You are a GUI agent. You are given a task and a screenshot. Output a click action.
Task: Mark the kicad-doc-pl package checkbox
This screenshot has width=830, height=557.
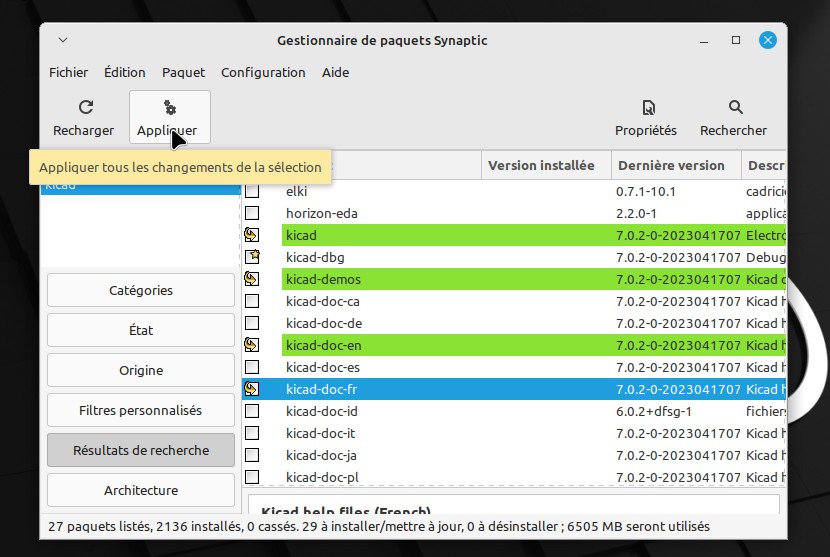(x=252, y=477)
